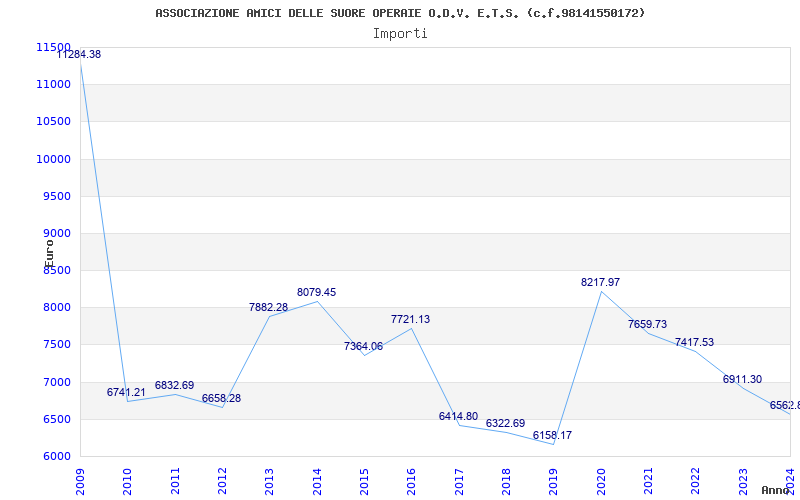Click the 6000 y-axis tick label
Image resolution: width=800 pixels, height=500 pixels.
pyautogui.click(x=56, y=457)
